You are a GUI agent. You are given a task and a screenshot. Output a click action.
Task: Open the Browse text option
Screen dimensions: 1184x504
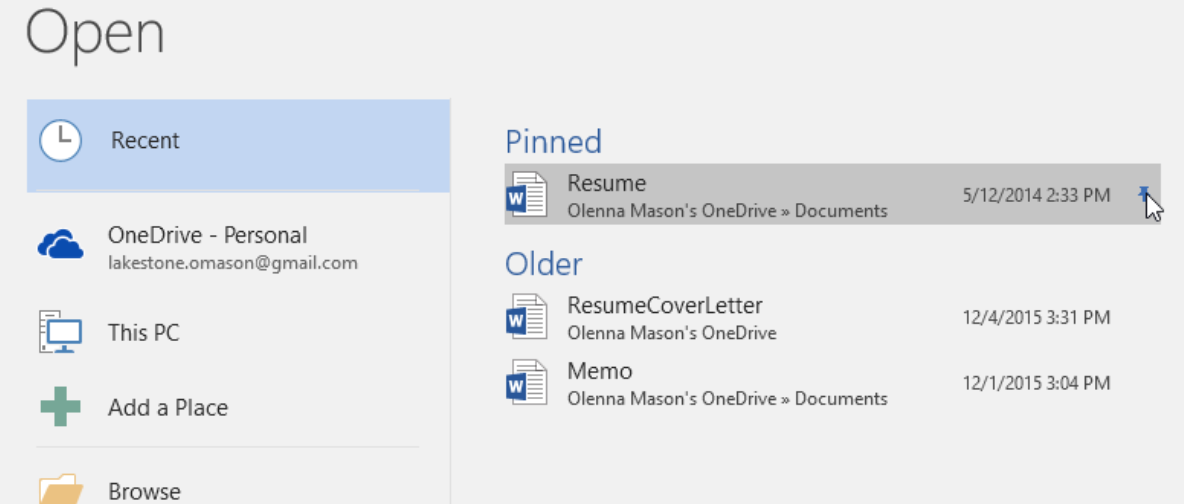(144, 491)
